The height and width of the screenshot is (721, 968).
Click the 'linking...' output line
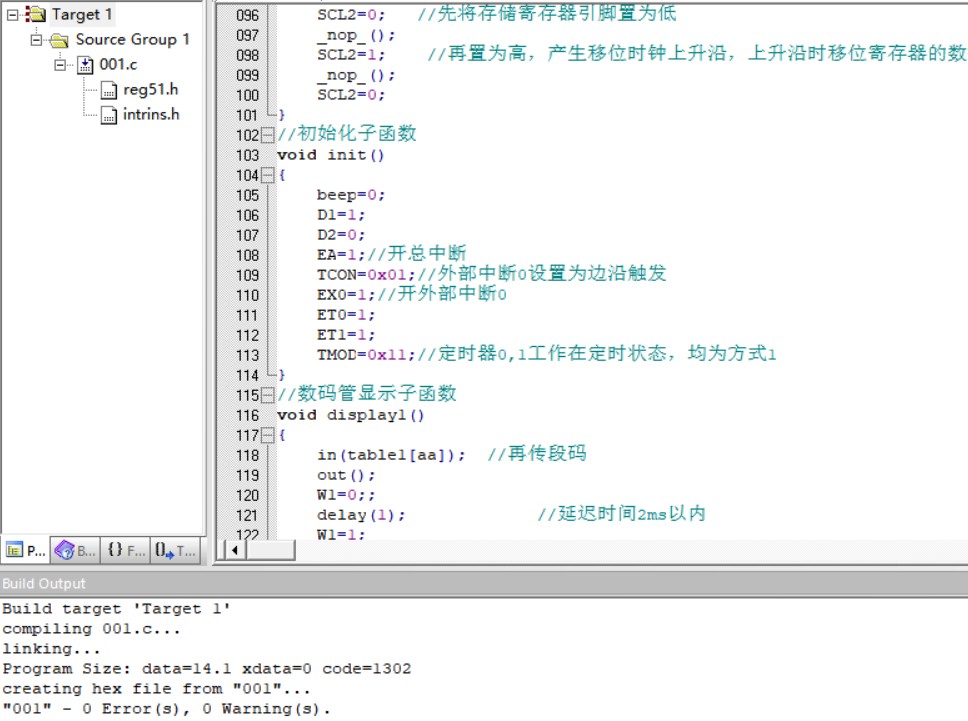click(x=51, y=649)
